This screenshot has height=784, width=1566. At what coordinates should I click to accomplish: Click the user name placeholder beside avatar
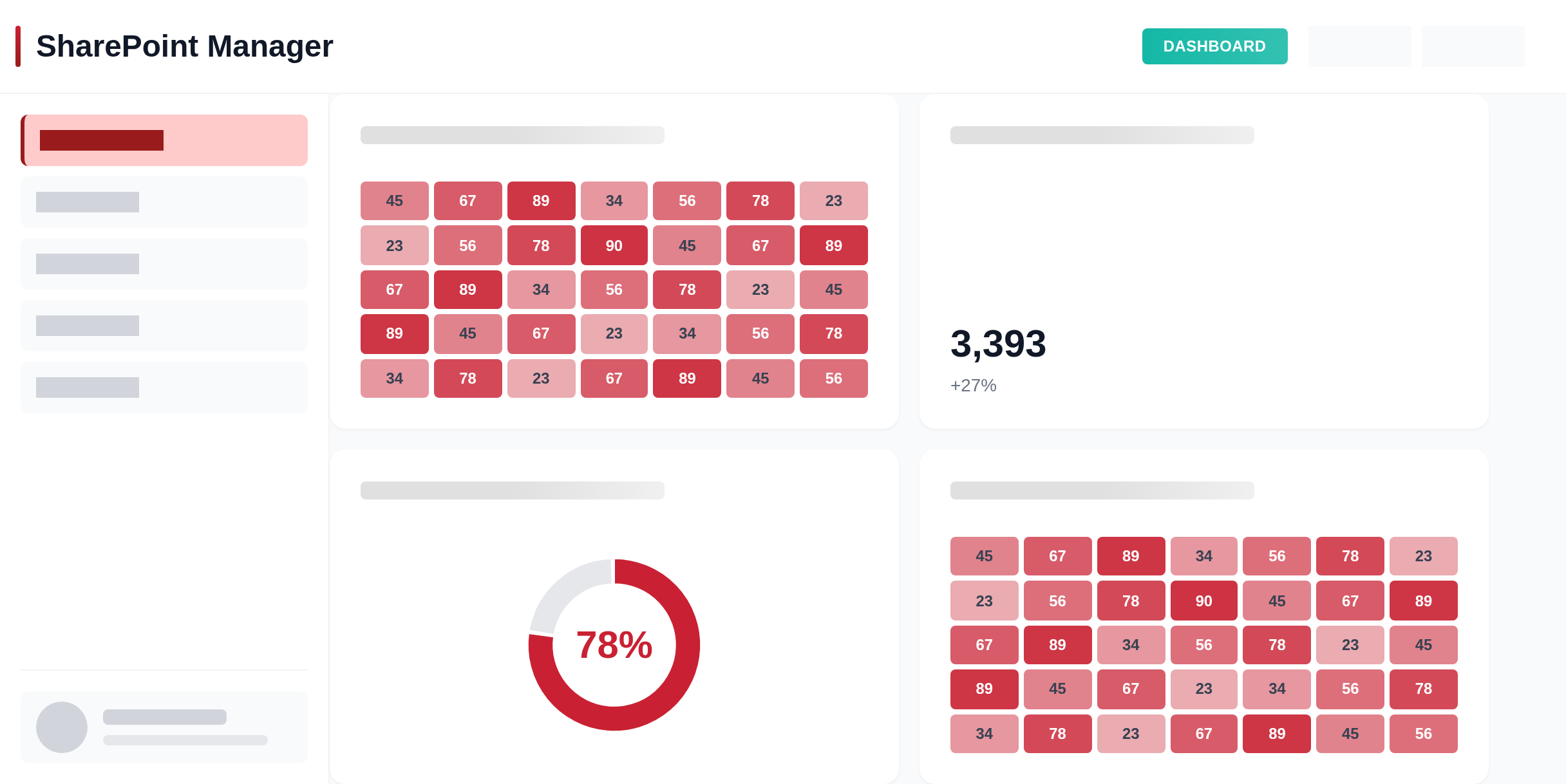pyautogui.click(x=165, y=717)
